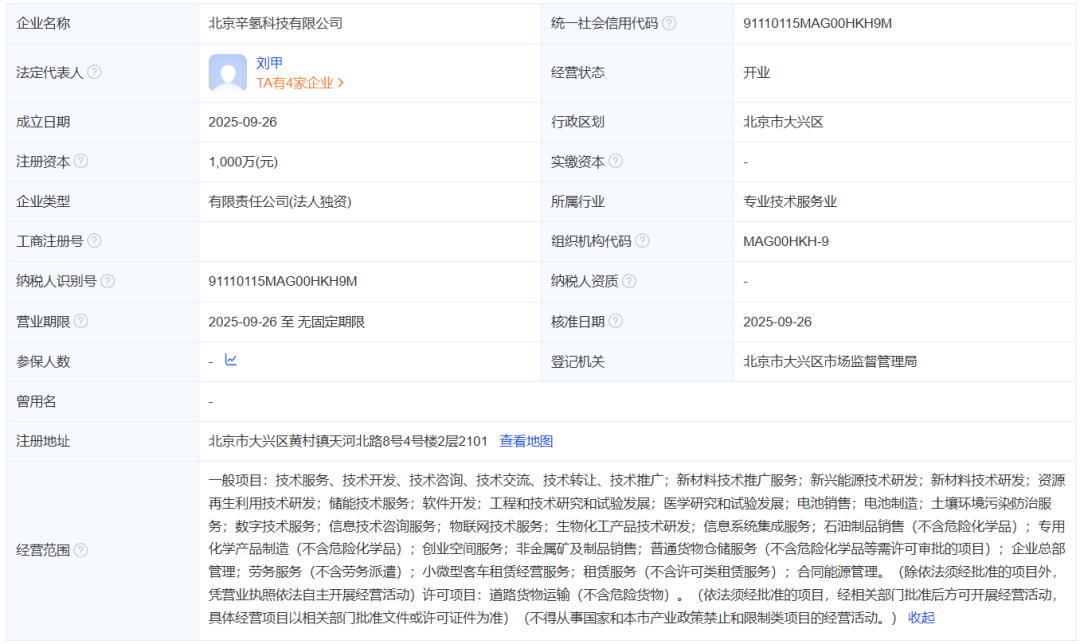Collapse business scope with 收起

[x=921, y=617]
